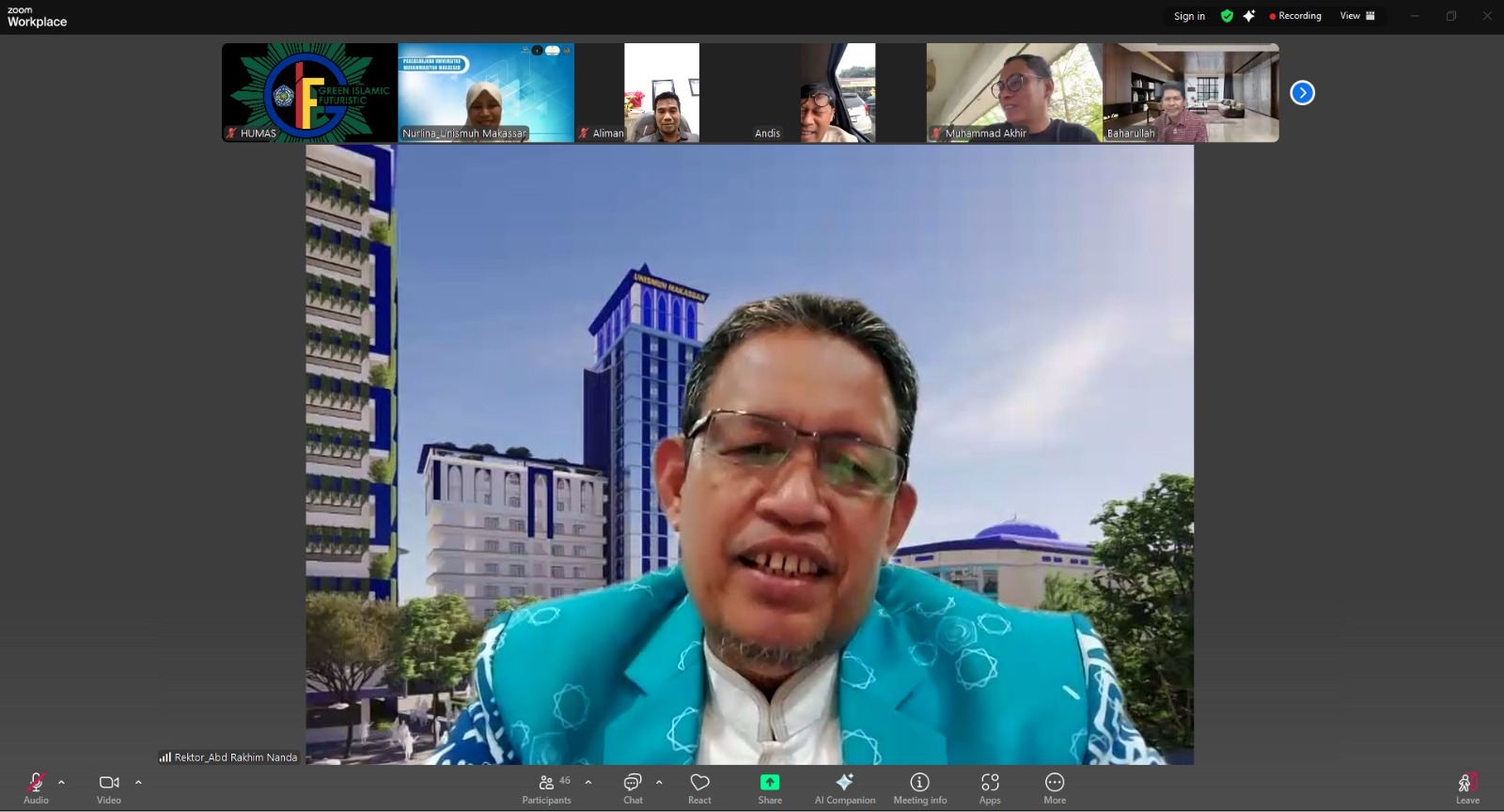The image size is (1504, 812).
Task: Click the Sign in link
Action: click(1189, 16)
